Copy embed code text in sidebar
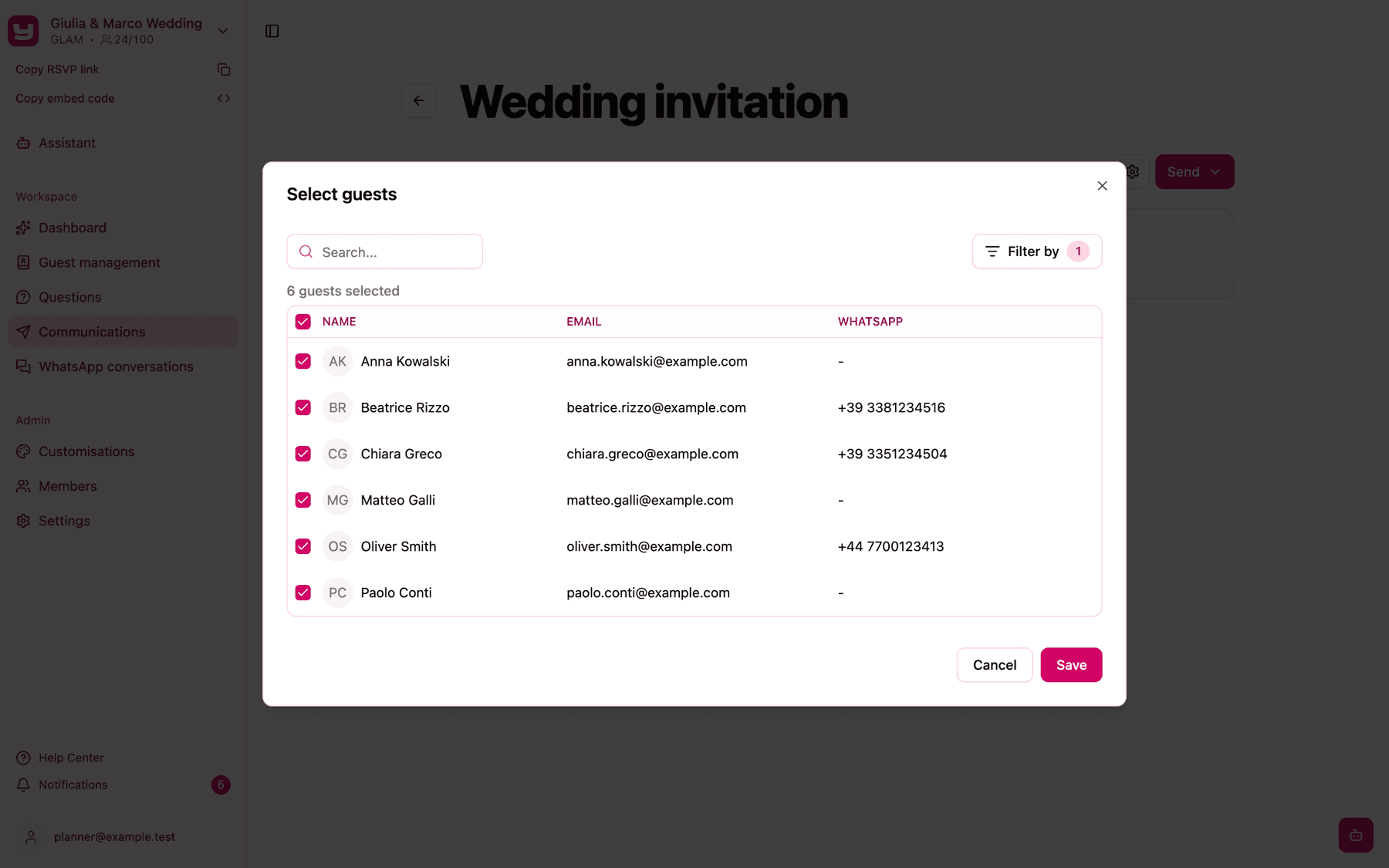Viewport: 1389px width, 868px height. (65, 99)
